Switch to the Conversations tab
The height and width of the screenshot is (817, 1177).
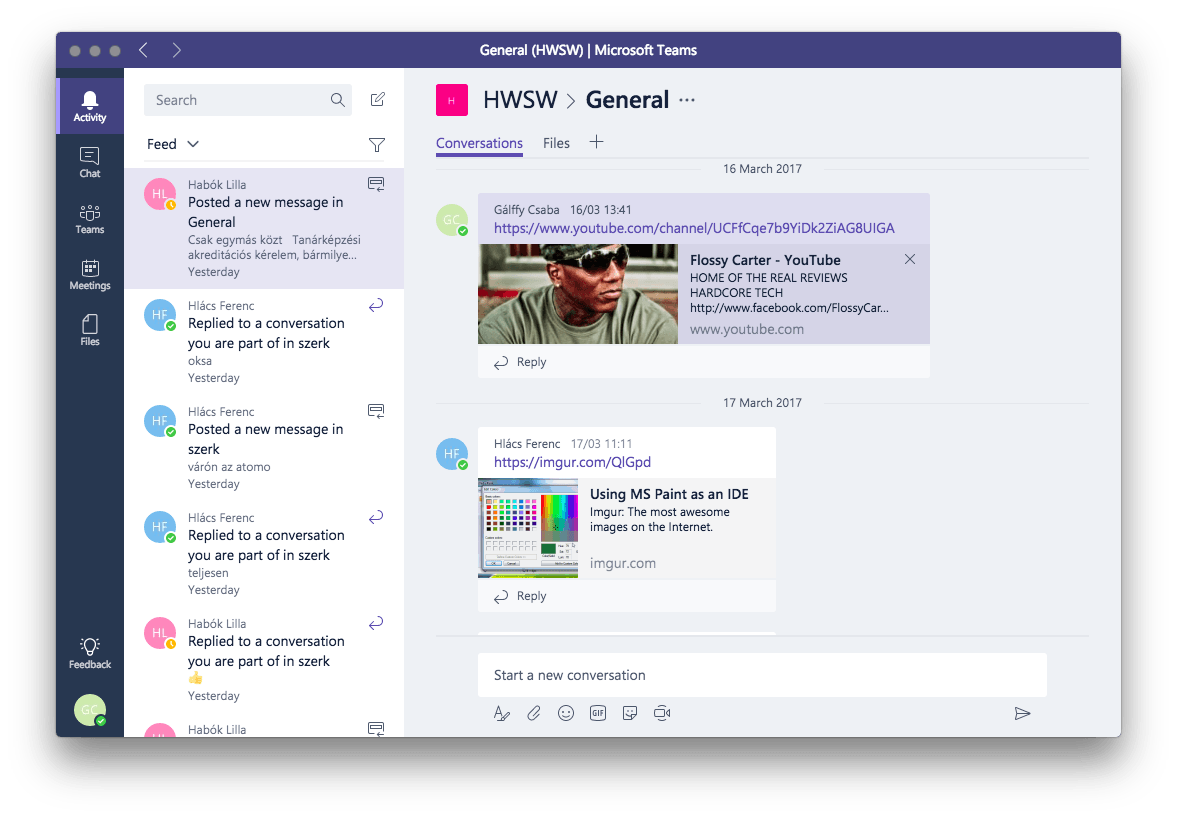(x=479, y=143)
